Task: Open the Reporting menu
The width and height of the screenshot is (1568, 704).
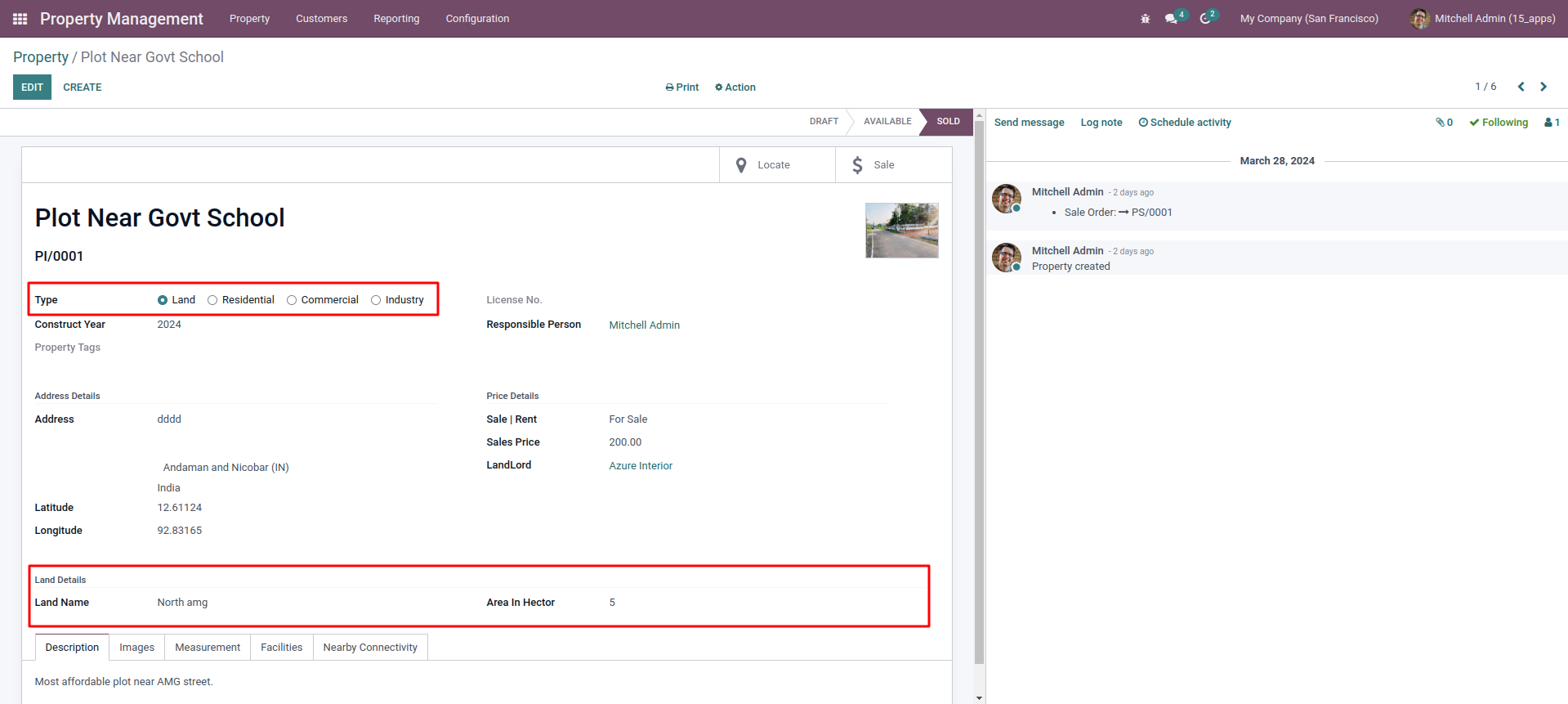Action: point(396,19)
